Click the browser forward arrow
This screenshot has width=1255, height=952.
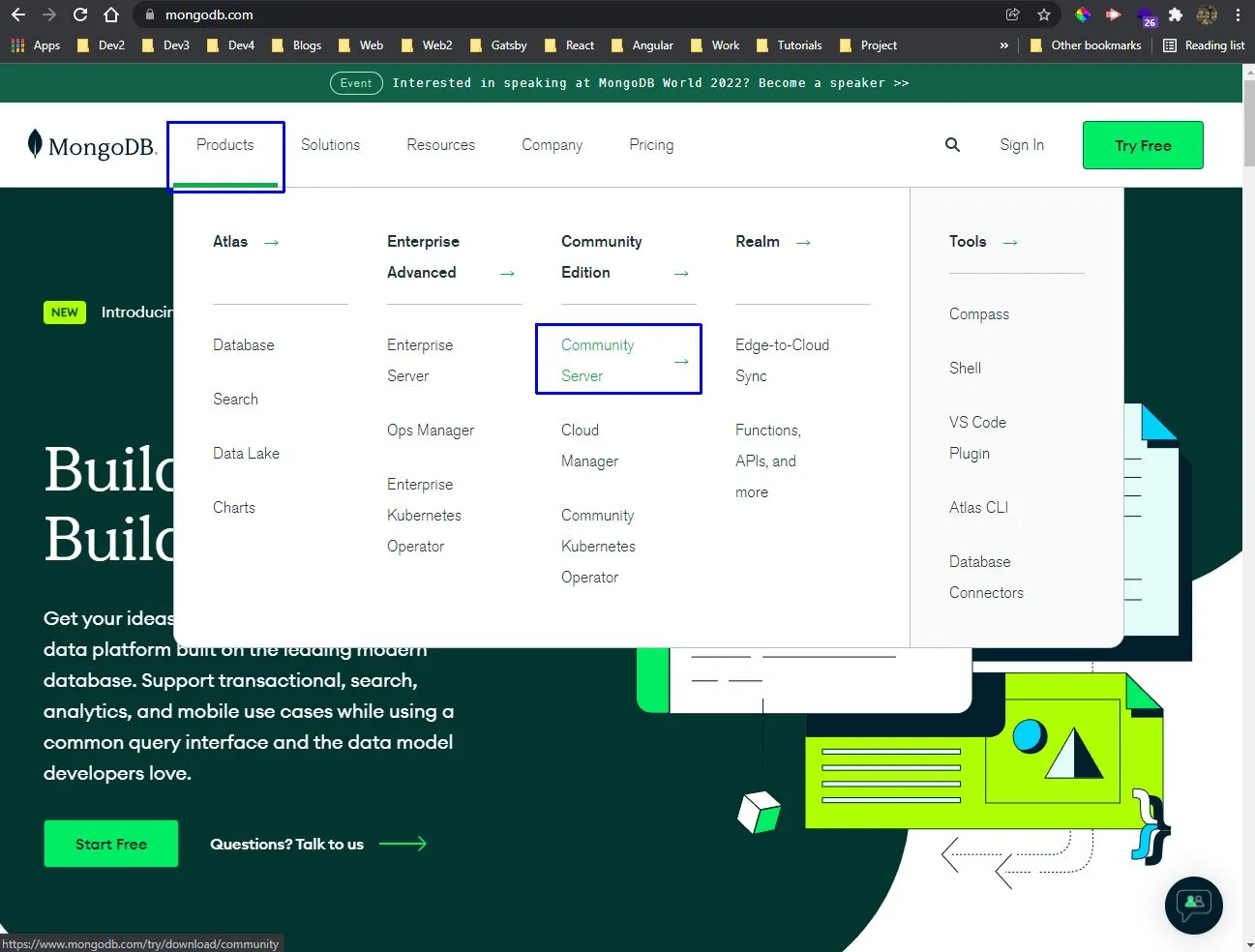click(49, 15)
